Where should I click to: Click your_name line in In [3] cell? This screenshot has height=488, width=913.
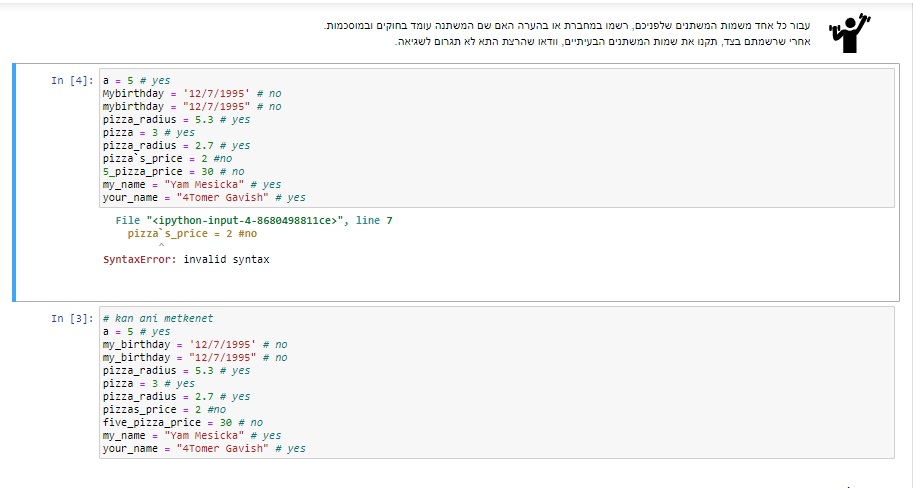(200, 449)
